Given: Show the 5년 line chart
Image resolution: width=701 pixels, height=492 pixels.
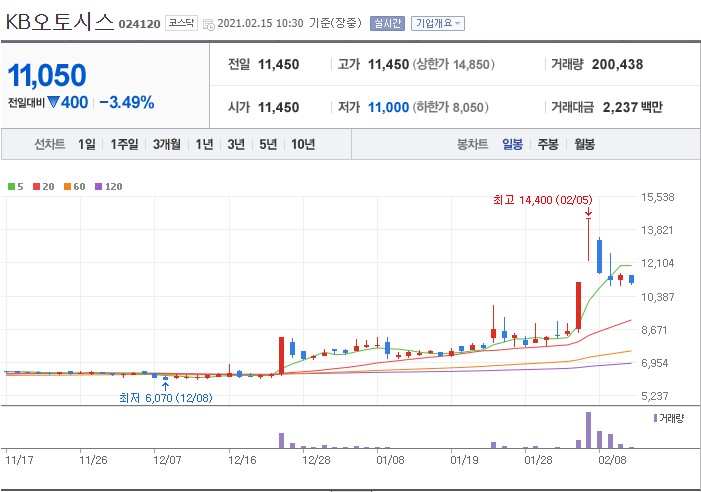Looking at the screenshot, I should coord(268,144).
